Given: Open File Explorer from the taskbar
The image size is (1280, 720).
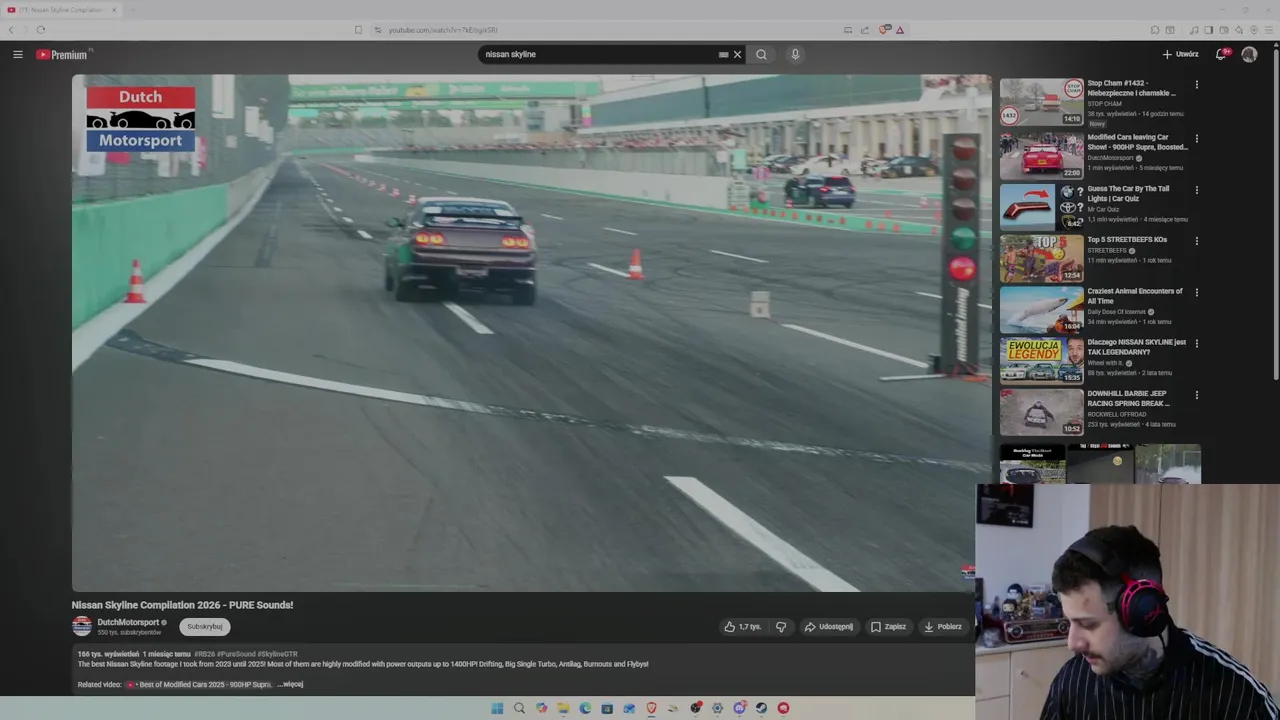Looking at the screenshot, I should 563,708.
